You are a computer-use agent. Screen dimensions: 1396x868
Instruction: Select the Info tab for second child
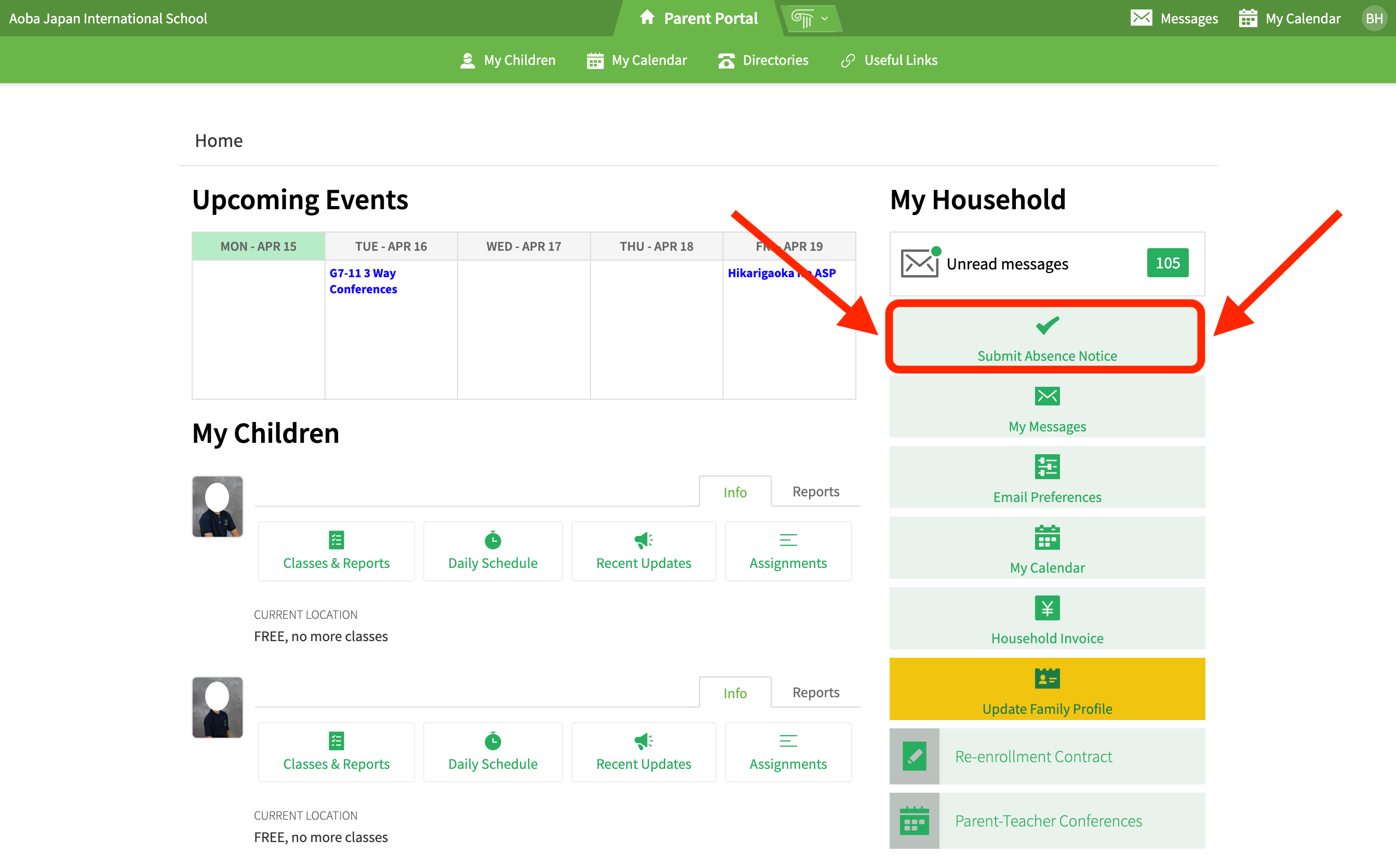(734, 693)
